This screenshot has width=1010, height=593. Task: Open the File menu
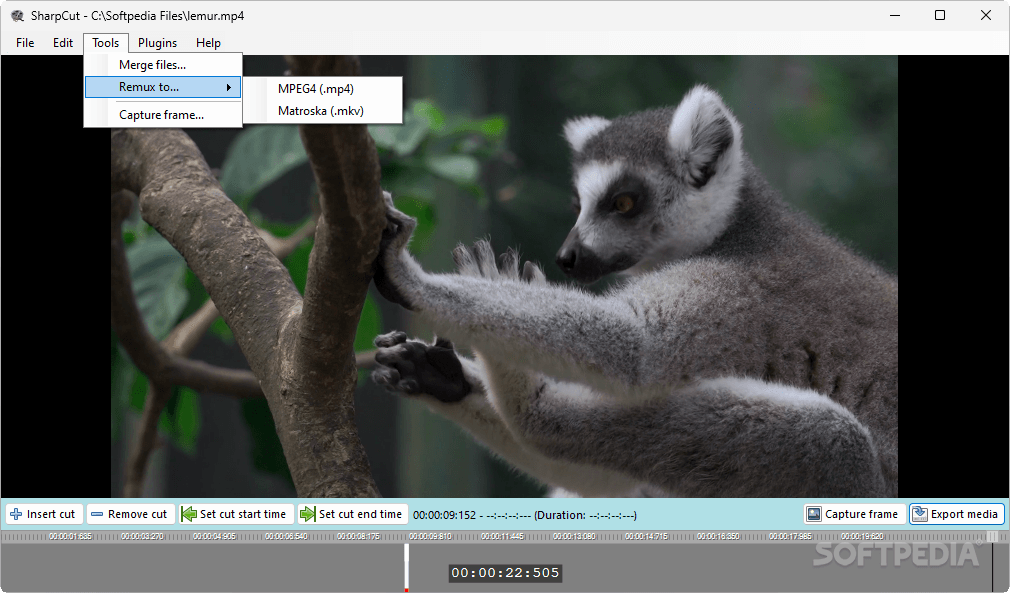25,42
